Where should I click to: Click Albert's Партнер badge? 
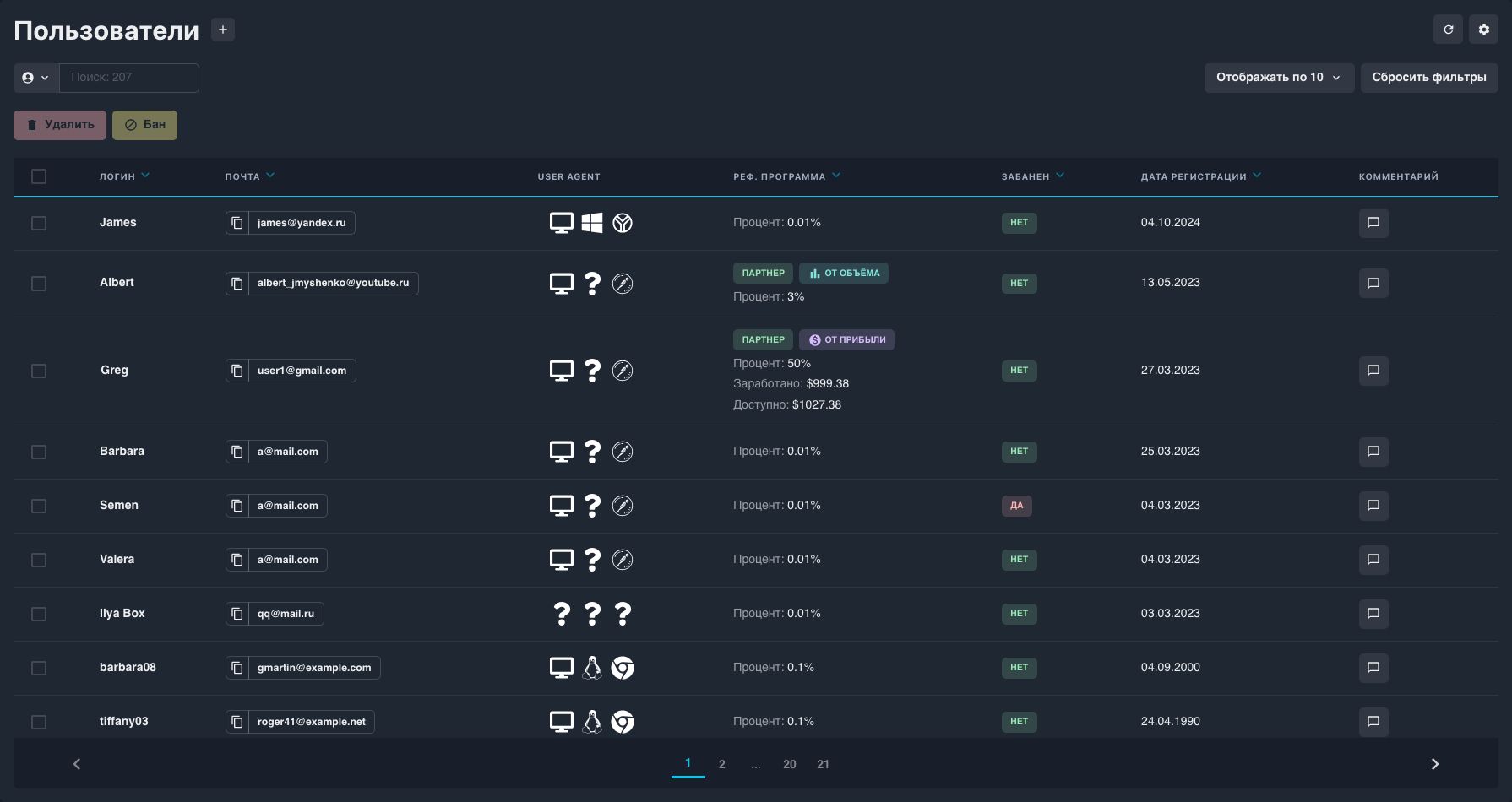[763, 273]
